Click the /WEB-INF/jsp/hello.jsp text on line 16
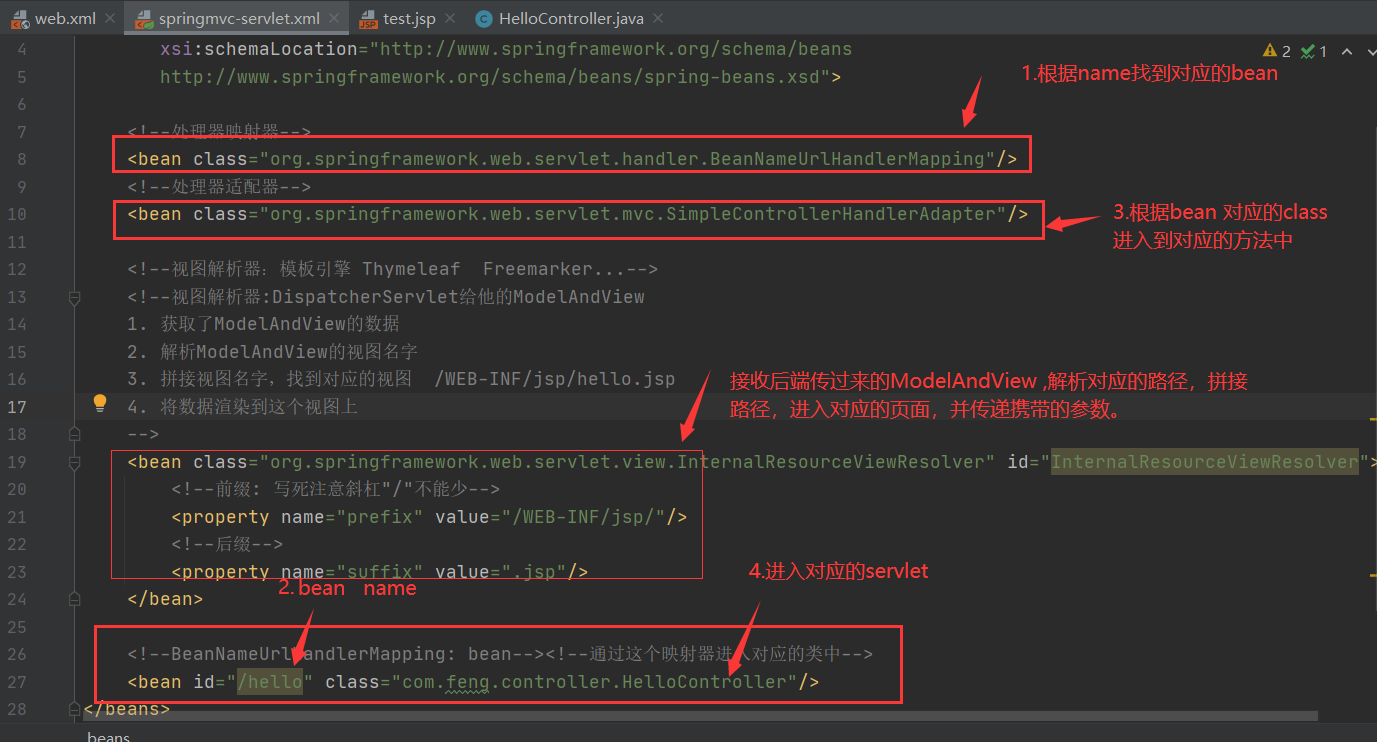The height and width of the screenshot is (742, 1377). pos(555,379)
